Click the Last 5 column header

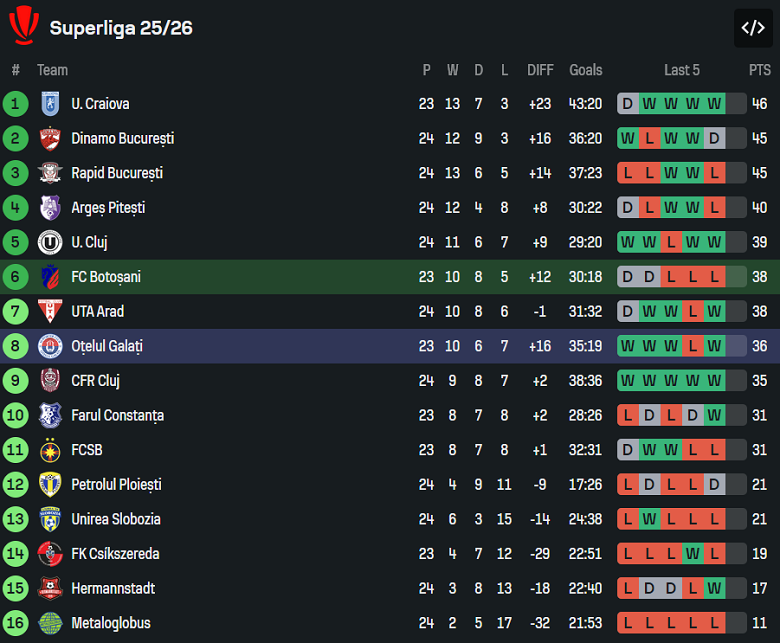(682, 70)
